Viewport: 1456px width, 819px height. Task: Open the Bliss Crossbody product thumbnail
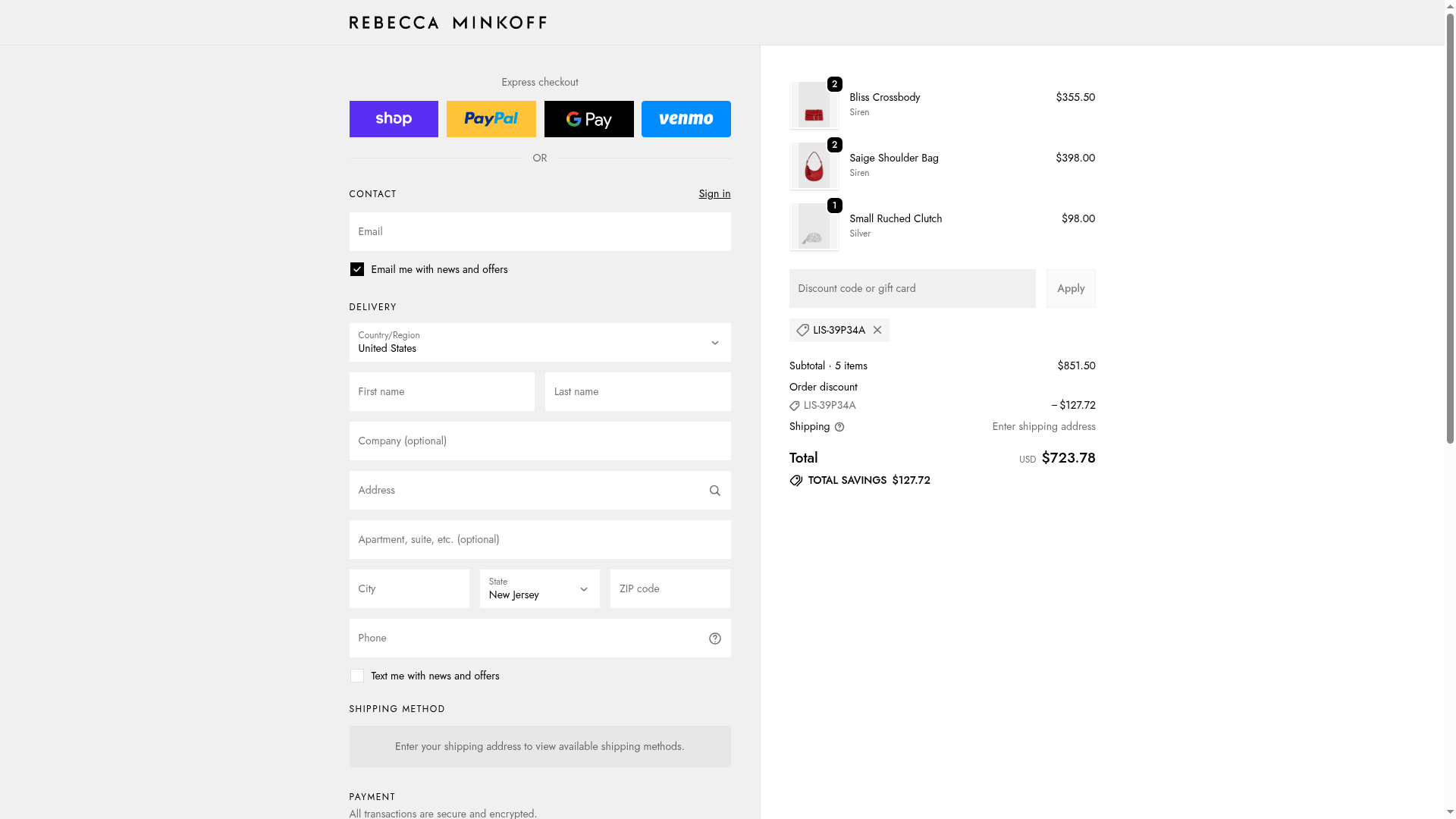tap(814, 105)
